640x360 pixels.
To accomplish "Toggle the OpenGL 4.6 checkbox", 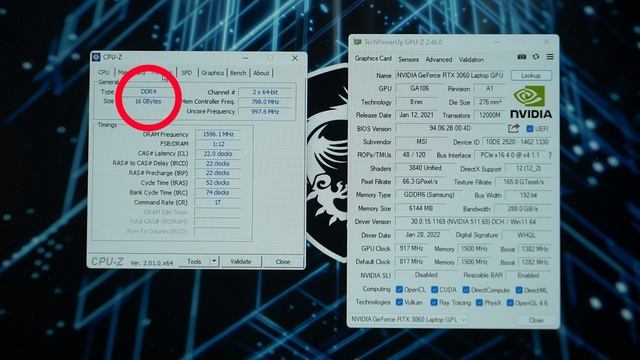I will coord(510,303).
